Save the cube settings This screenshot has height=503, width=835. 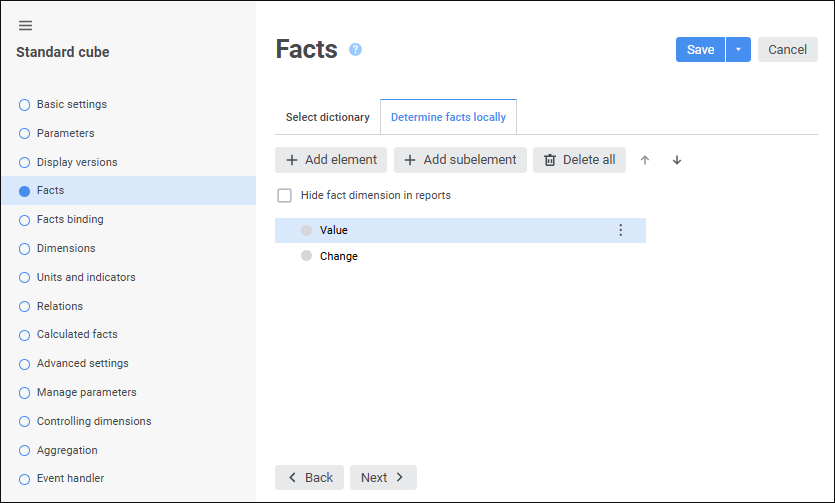pyautogui.click(x=700, y=50)
